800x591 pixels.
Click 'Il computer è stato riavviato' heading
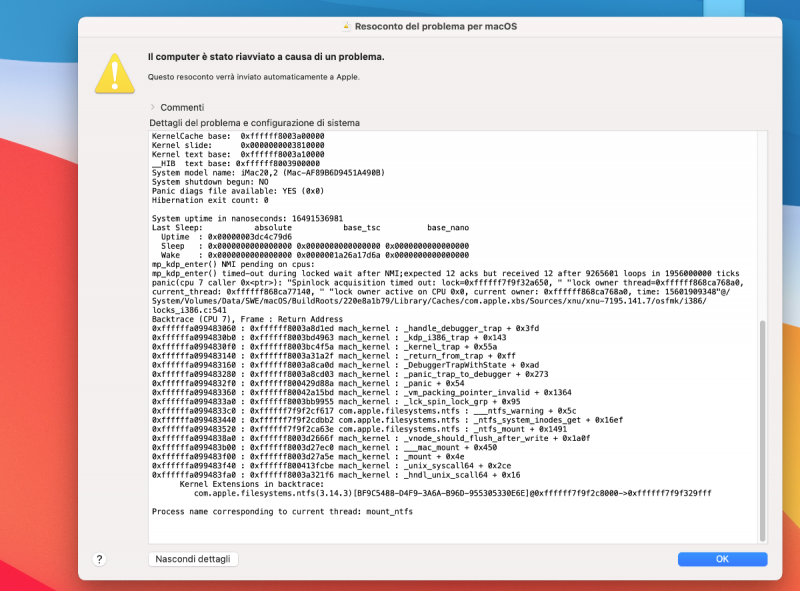click(266, 57)
